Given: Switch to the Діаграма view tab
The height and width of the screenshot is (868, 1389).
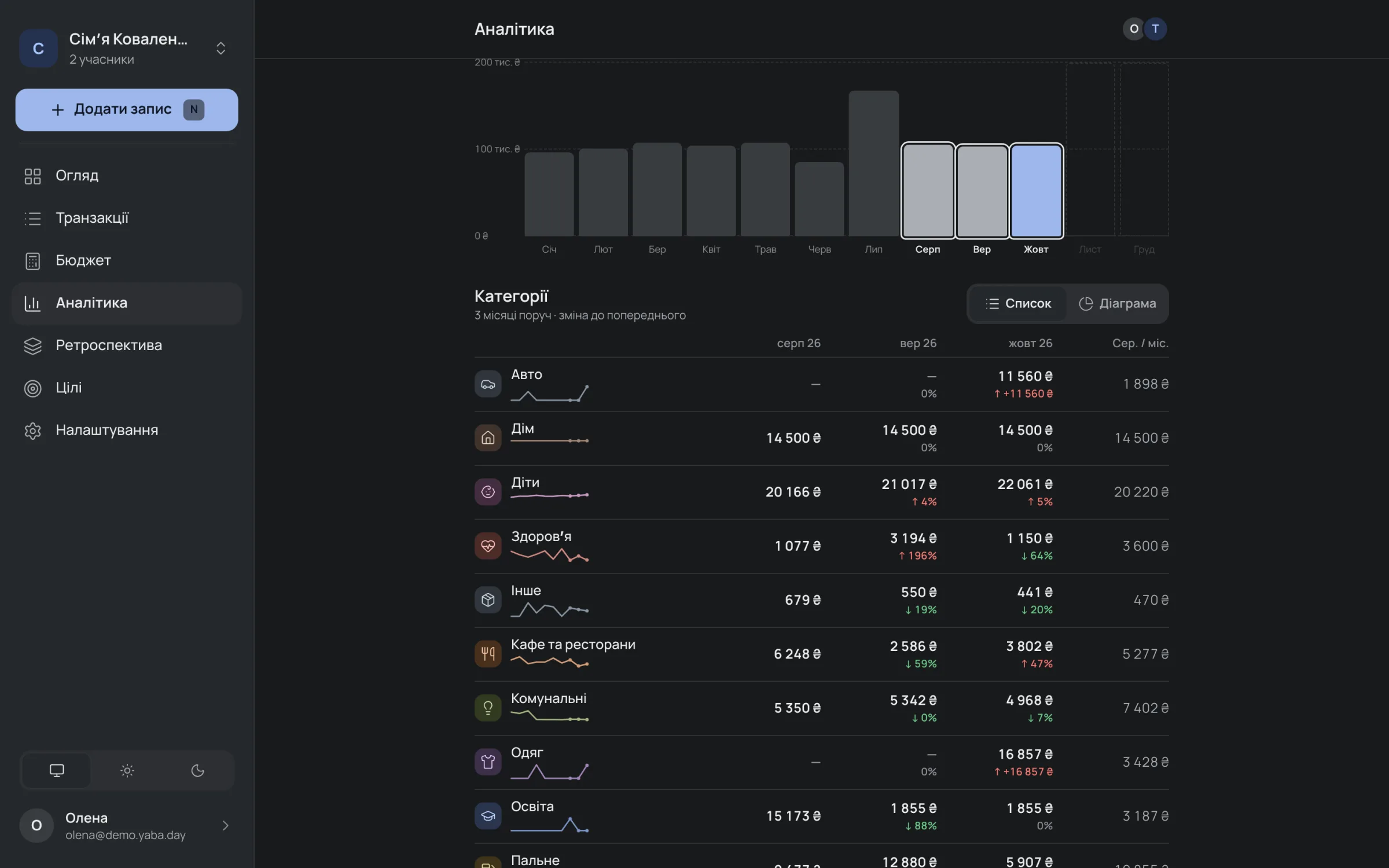Looking at the screenshot, I should tap(1117, 303).
